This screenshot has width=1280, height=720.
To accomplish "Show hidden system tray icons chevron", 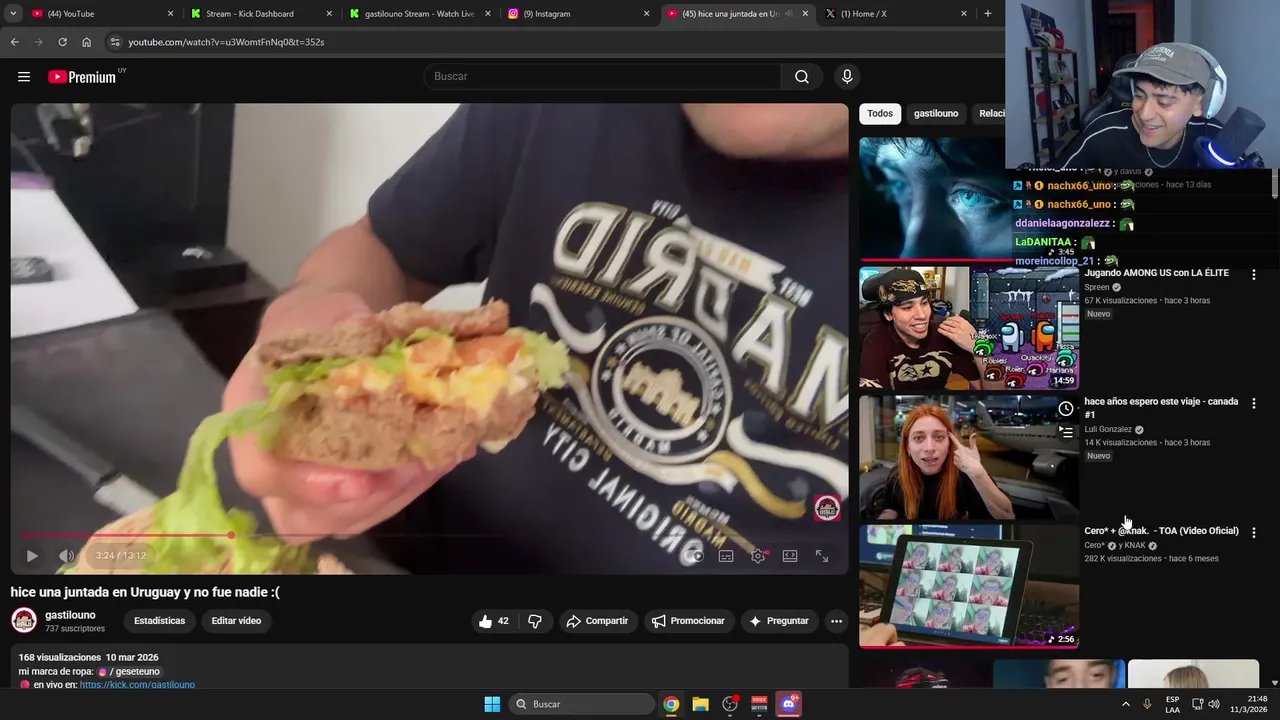I will [1125, 704].
